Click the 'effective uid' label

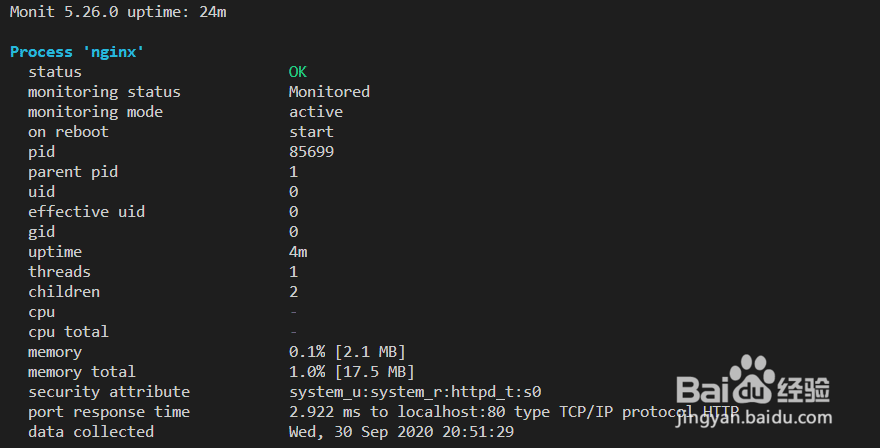(86, 212)
